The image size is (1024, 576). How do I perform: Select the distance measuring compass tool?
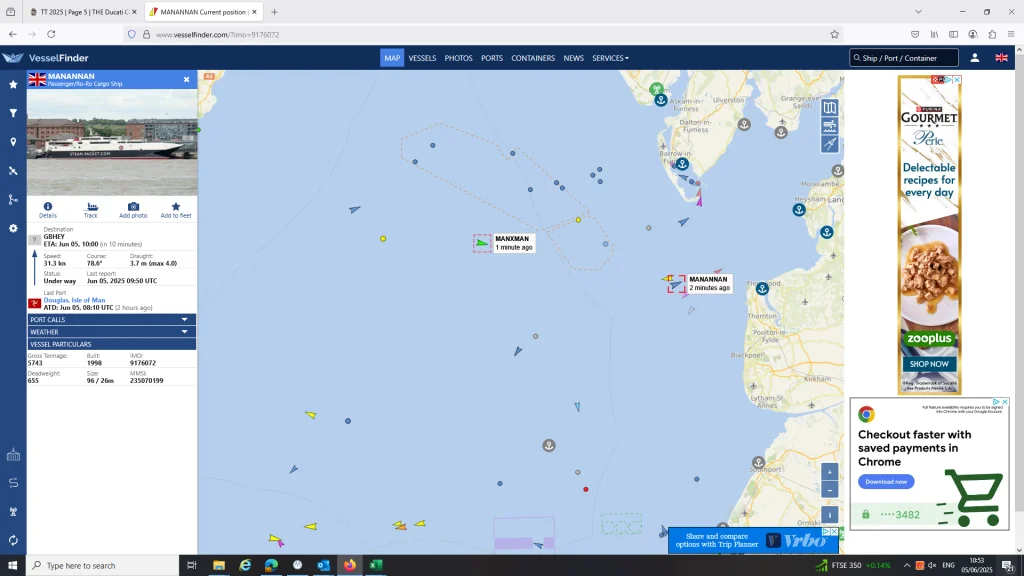coord(829,144)
